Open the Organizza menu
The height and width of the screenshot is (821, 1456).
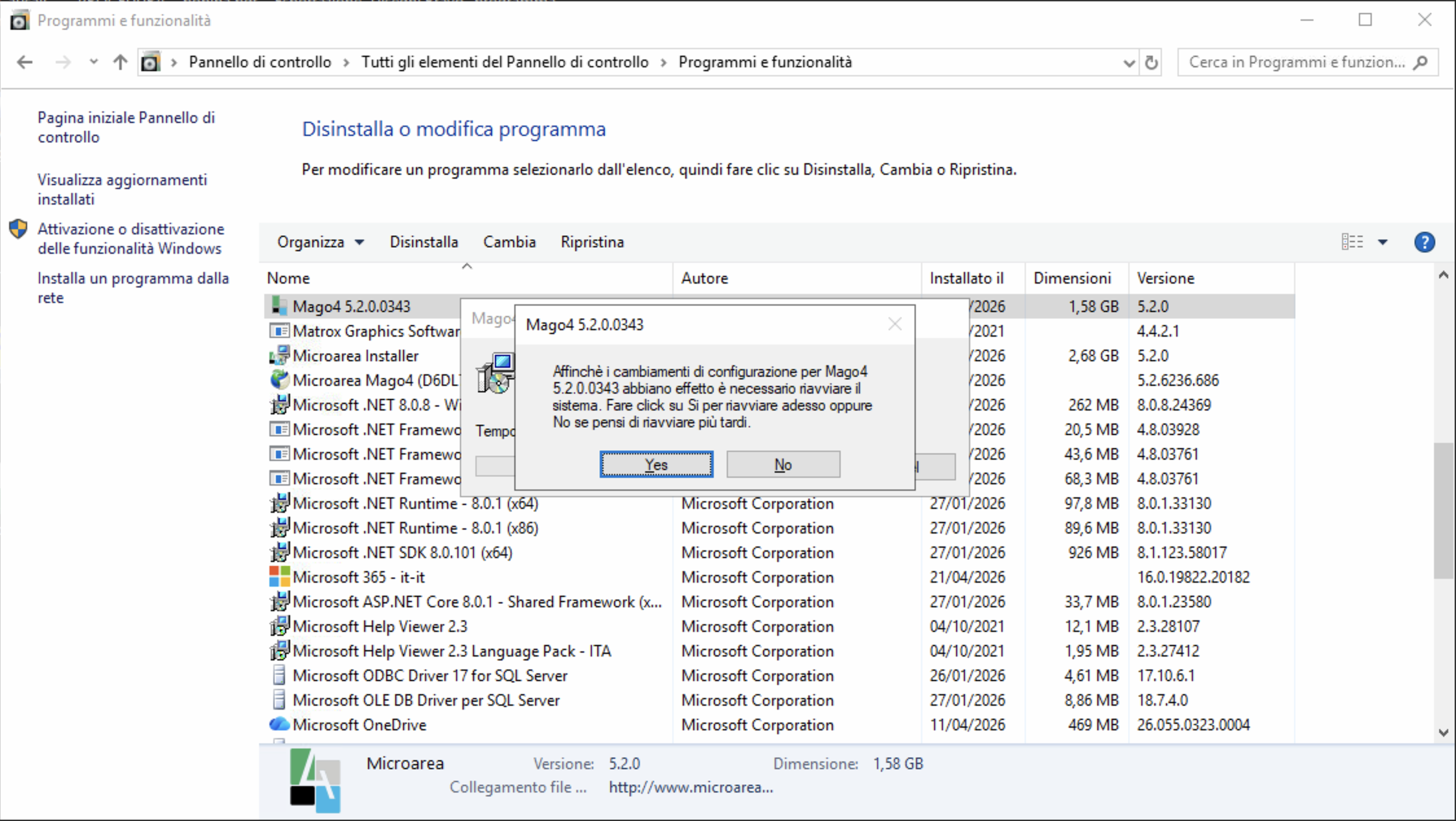(x=321, y=242)
